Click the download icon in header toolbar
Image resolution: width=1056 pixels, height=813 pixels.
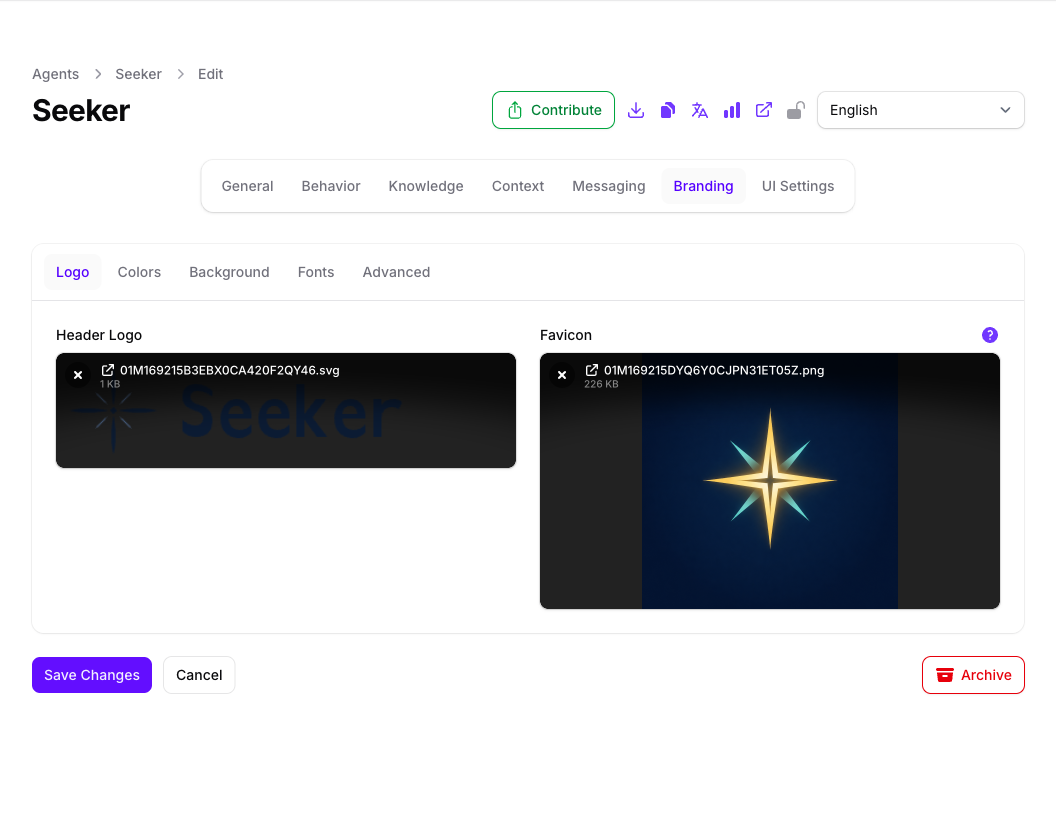tap(636, 110)
